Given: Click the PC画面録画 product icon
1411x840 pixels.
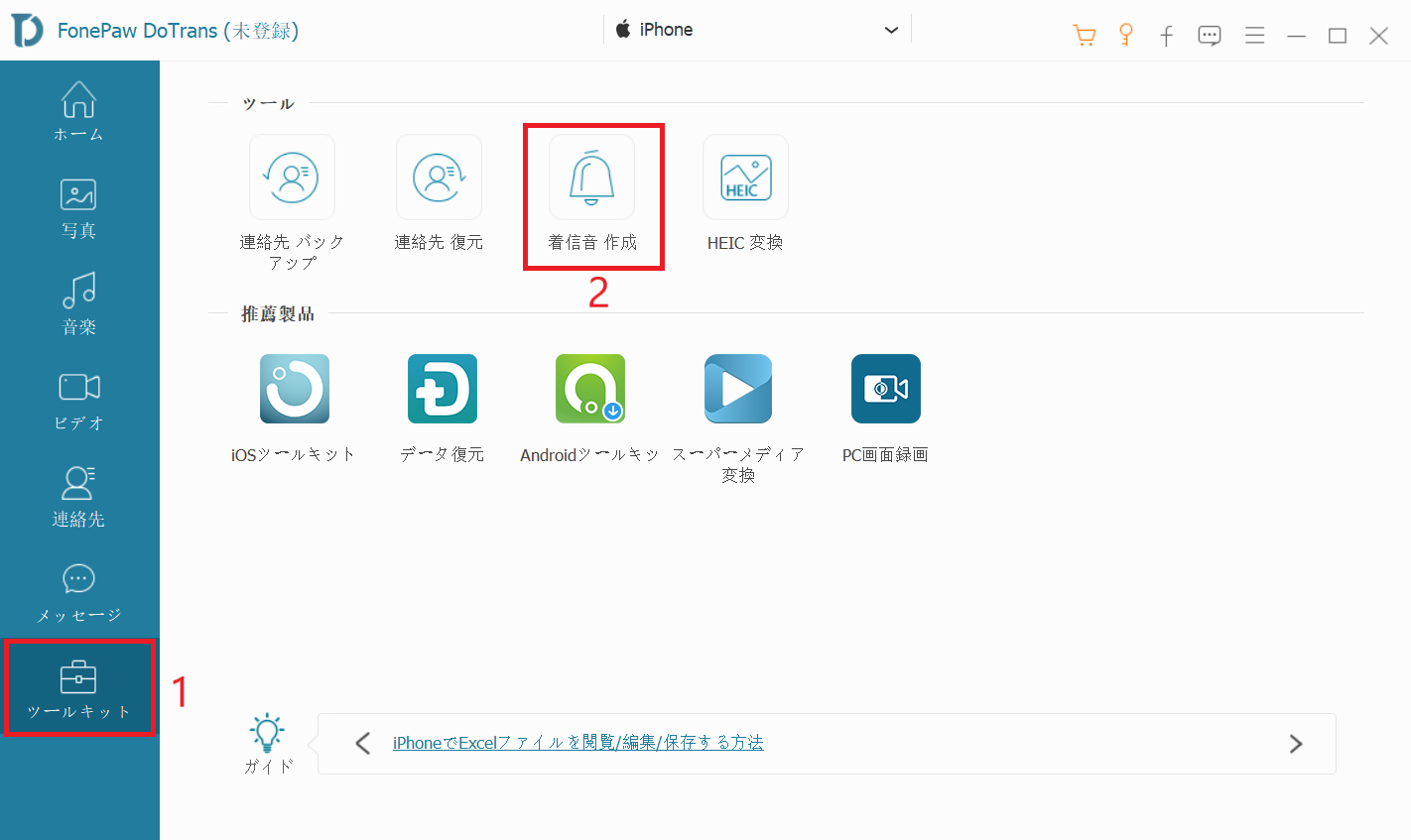Looking at the screenshot, I should point(886,389).
